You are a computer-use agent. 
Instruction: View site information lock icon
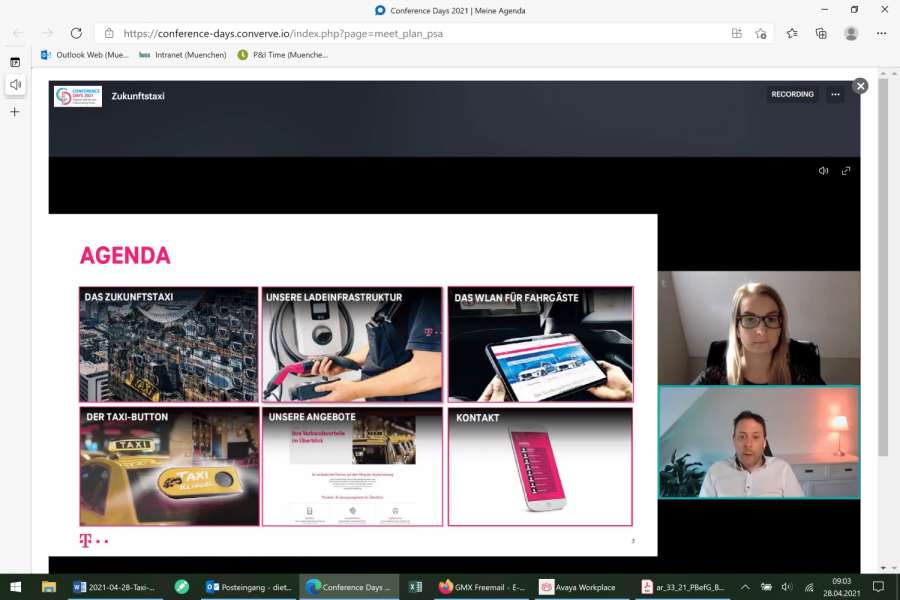pos(109,33)
